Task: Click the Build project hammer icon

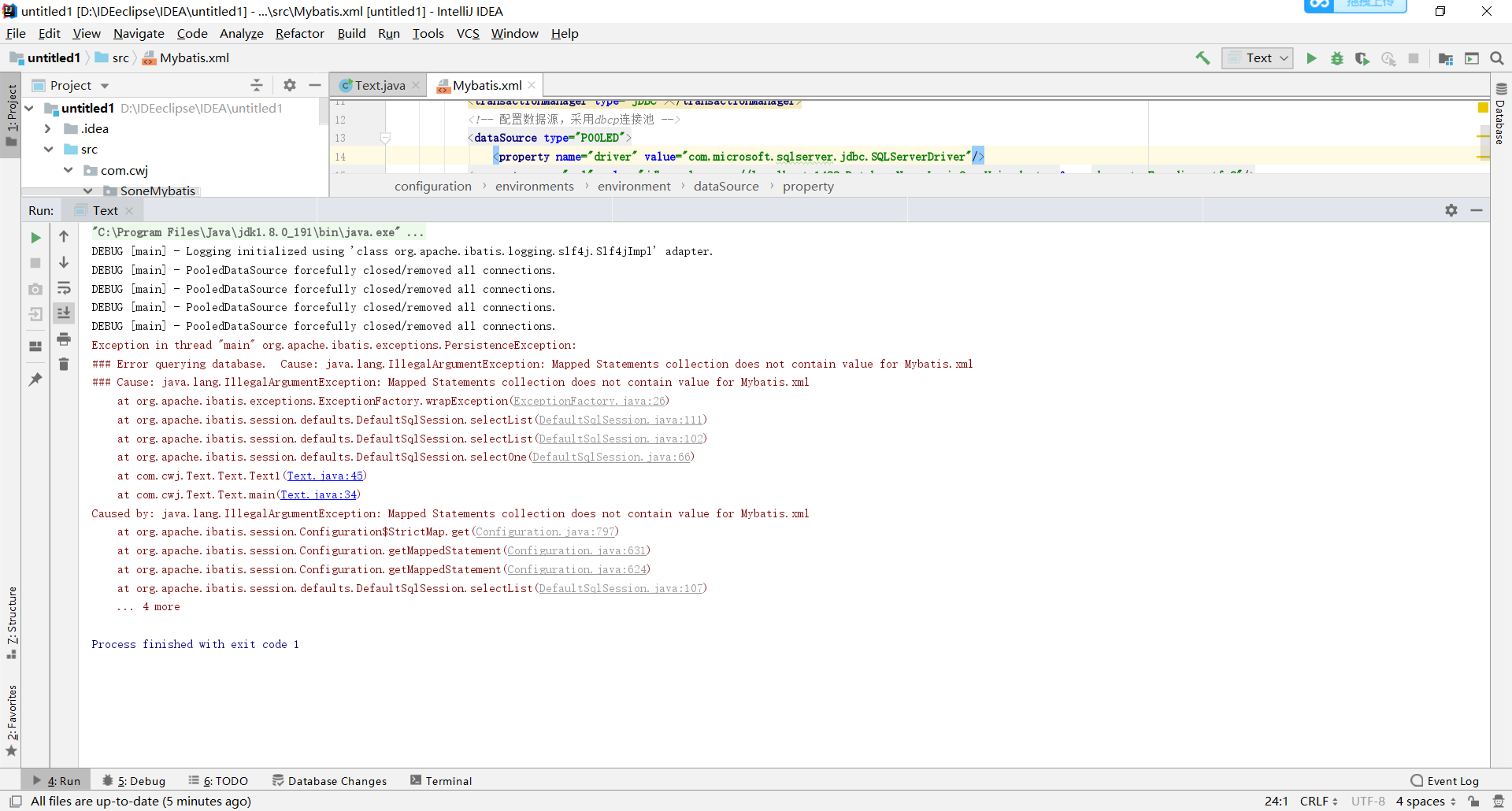Action: coord(1203,58)
